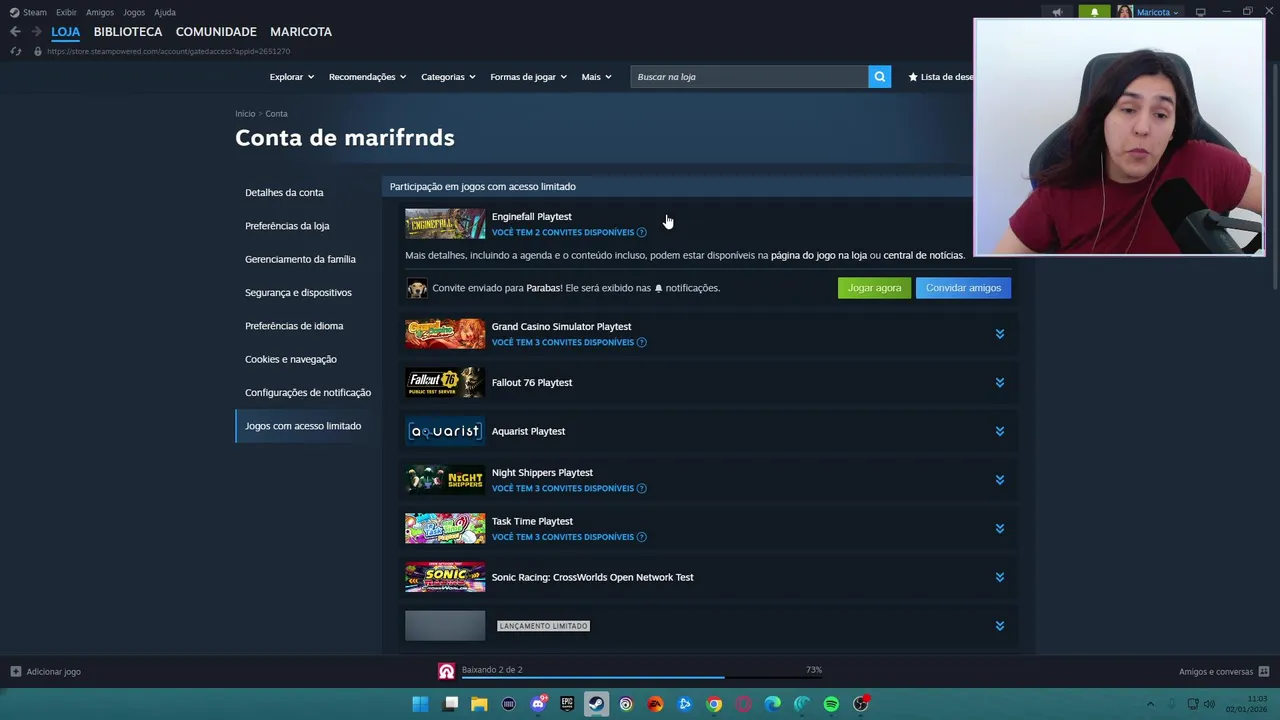Open Detalhes da conta sidebar item
The width and height of the screenshot is (1280, 720).
(284, 193)
